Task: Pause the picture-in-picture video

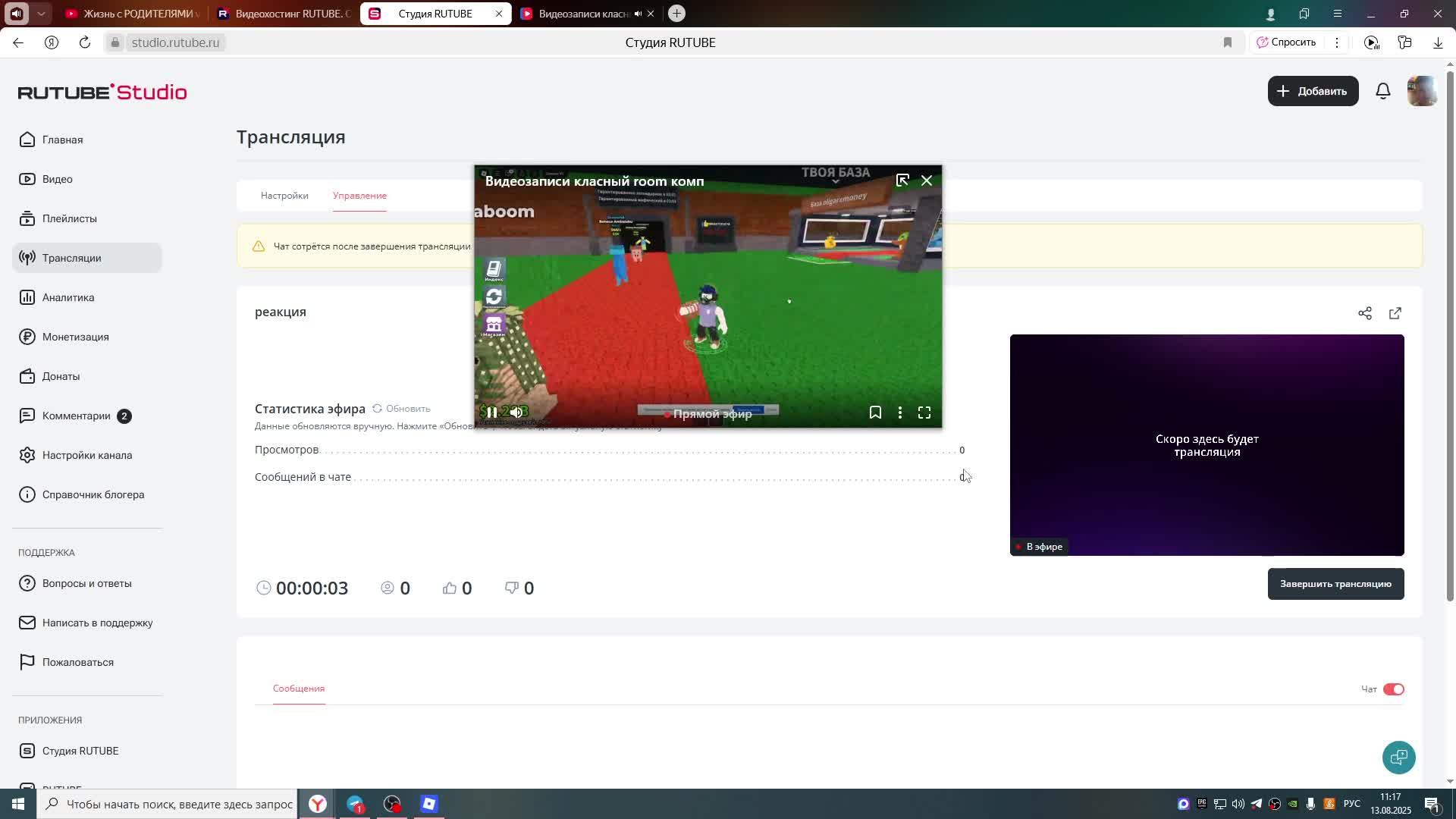Action: click(491, 413)
